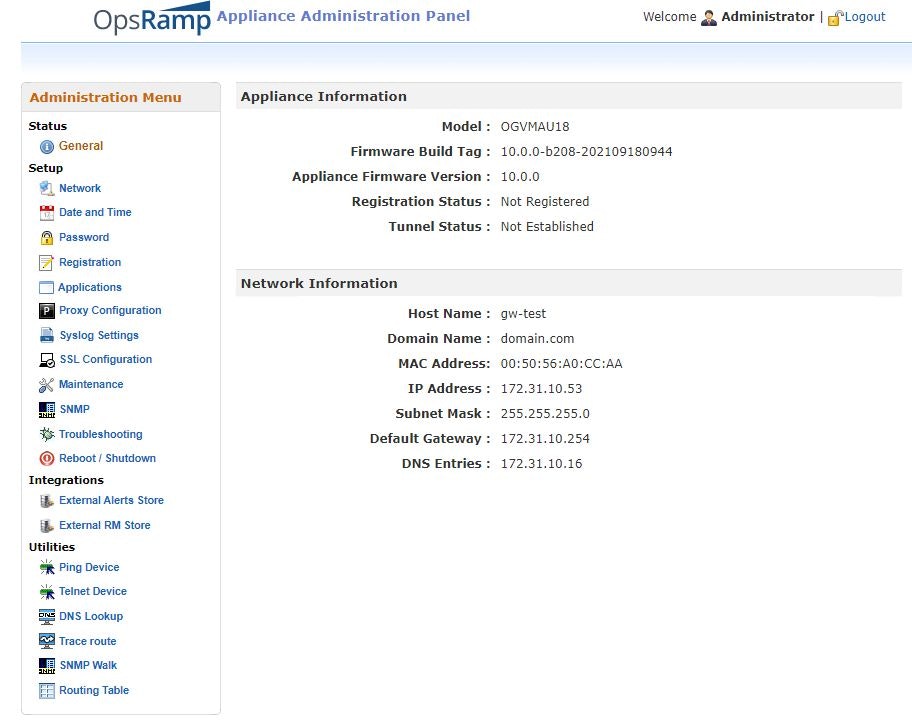Screen dimensions: 912x722
Task: Click the Date and Time calendar icon
Action: pyautogui.click(x=47, y=213)
